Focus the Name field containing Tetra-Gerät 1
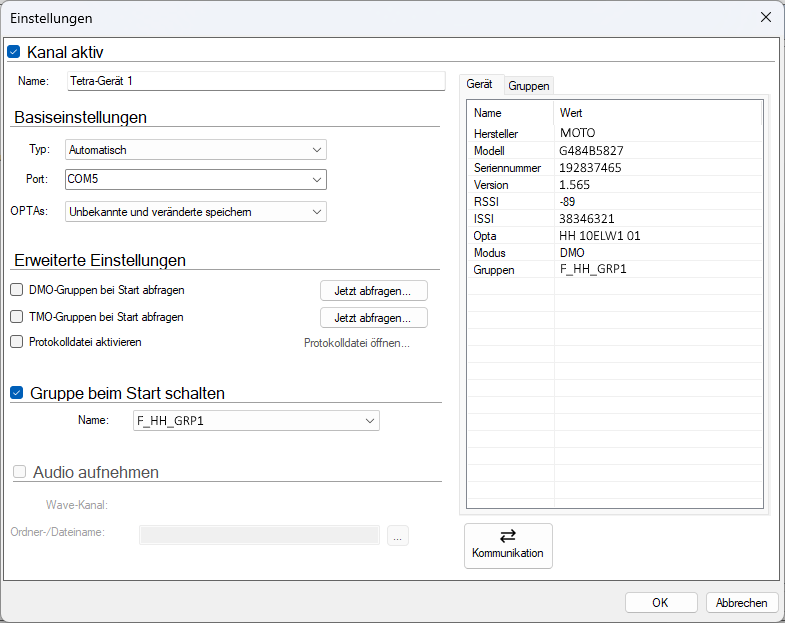The image size is (785, 623). [256, 81]
